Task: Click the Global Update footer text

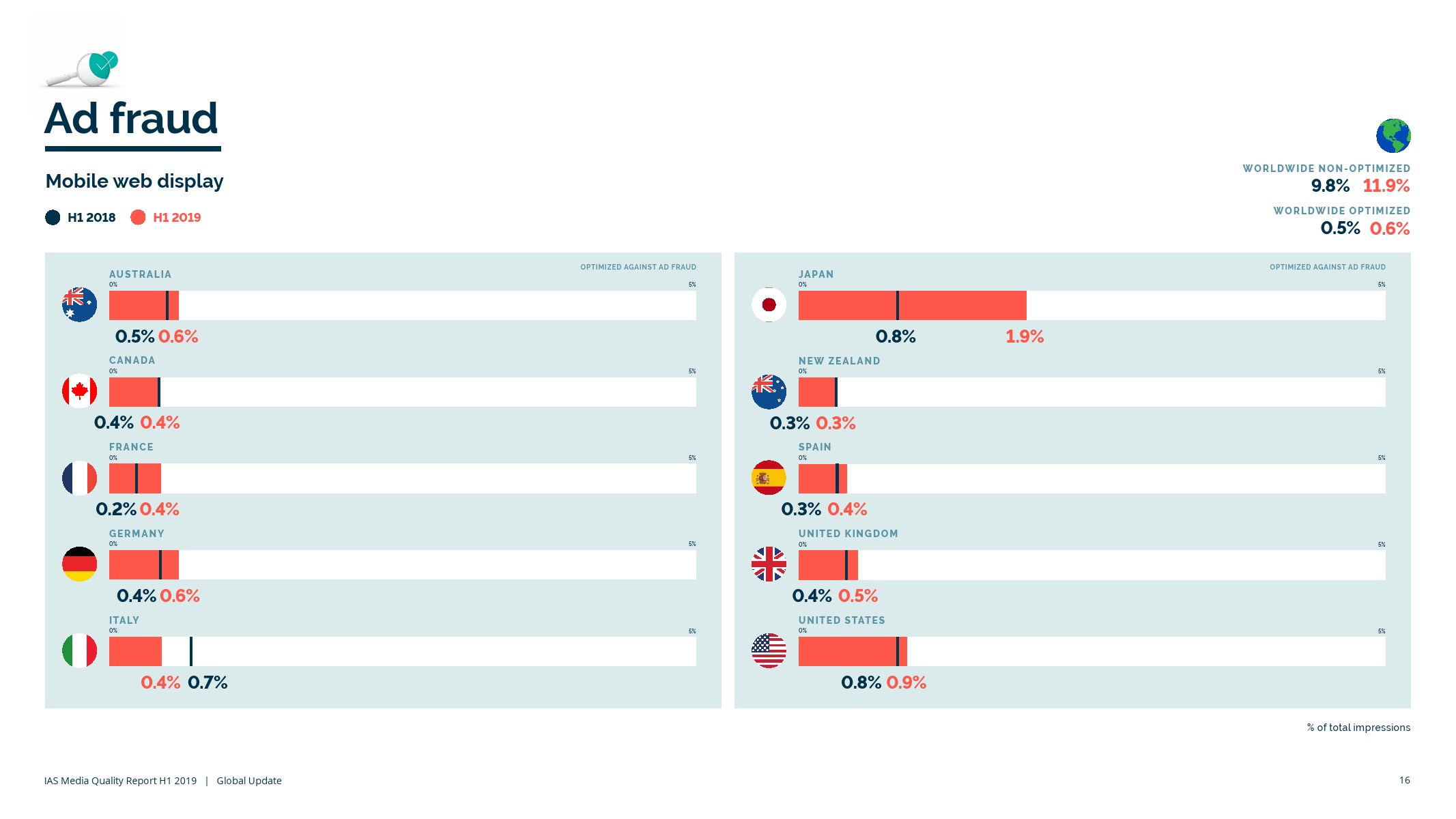Action: [249, 781]
